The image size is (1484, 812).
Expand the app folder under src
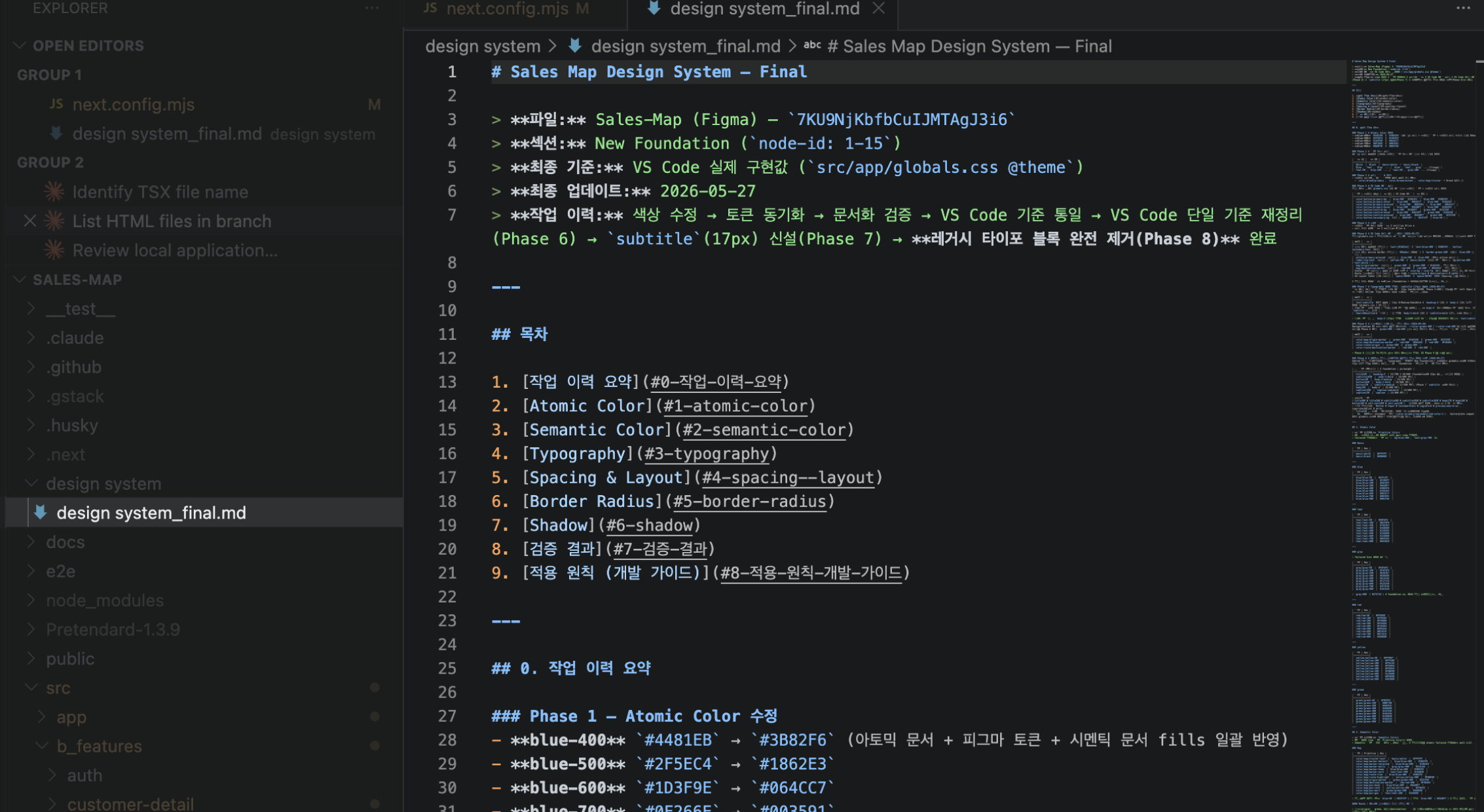(41, 717)
